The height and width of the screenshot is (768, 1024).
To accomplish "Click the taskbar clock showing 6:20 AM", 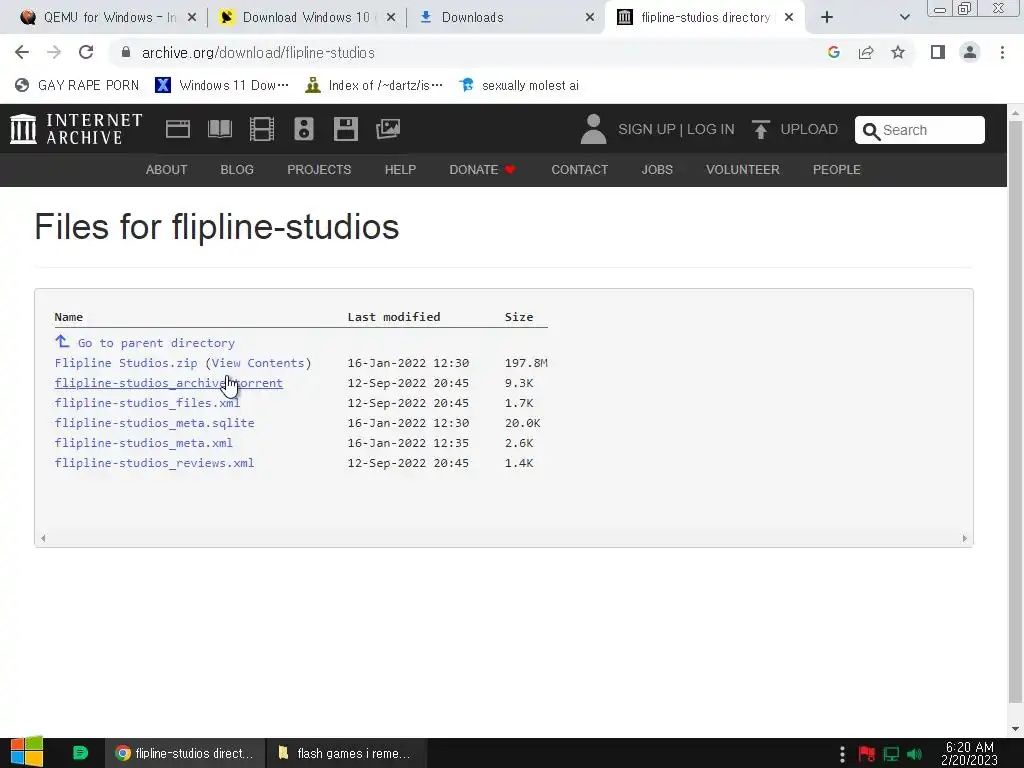I will 969,753.
